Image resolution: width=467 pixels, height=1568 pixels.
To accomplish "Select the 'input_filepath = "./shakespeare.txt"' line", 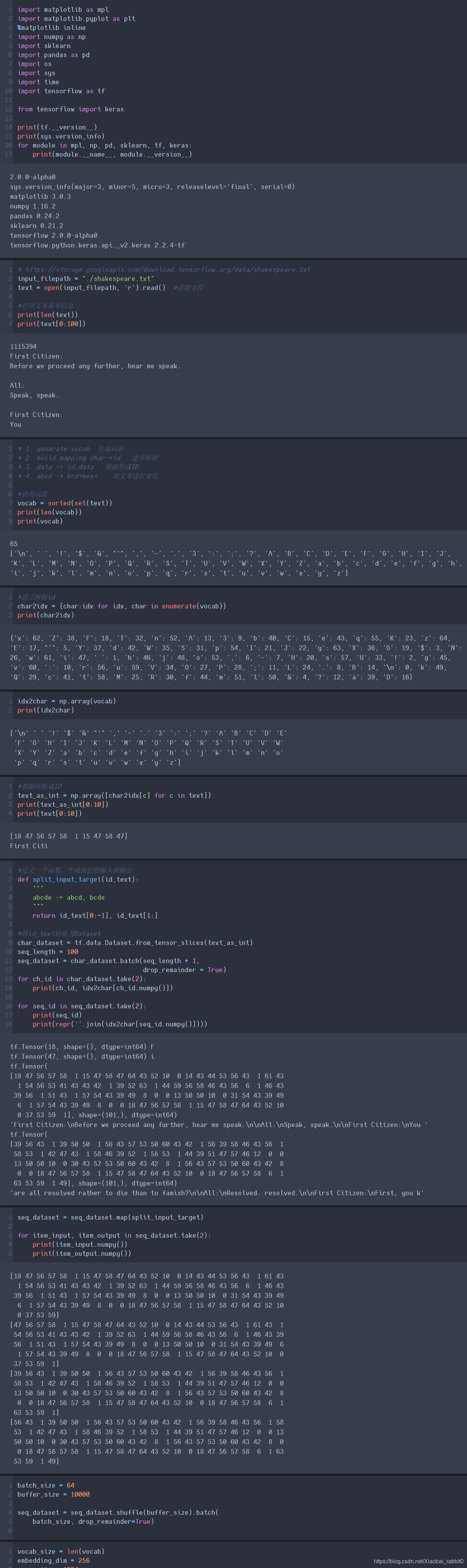I will coord(86,279).
